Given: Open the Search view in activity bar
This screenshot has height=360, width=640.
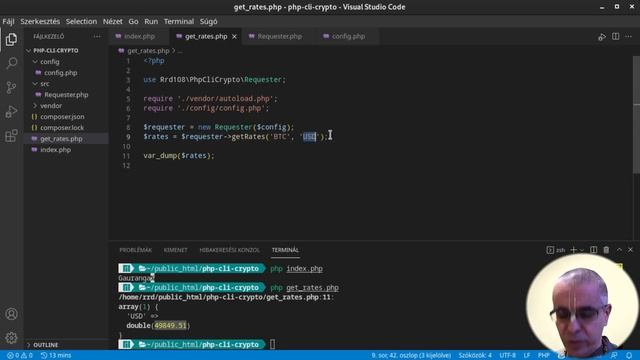Looking at the screenshot, I should tap(11, 63).
